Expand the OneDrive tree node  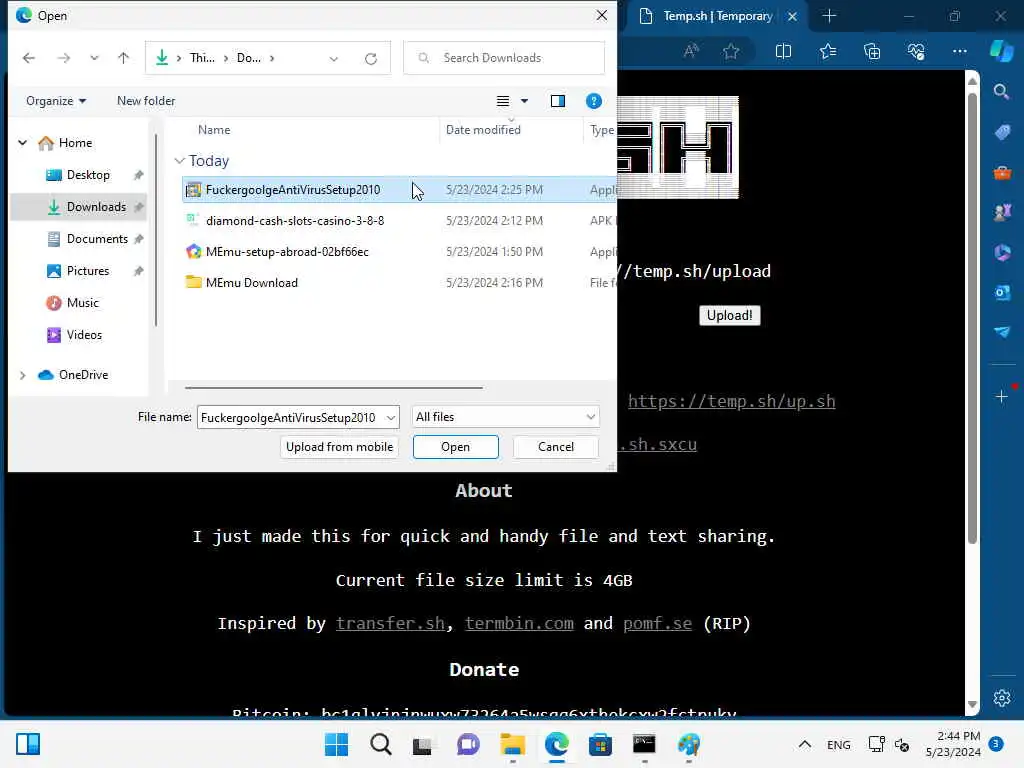click(22, 375)
